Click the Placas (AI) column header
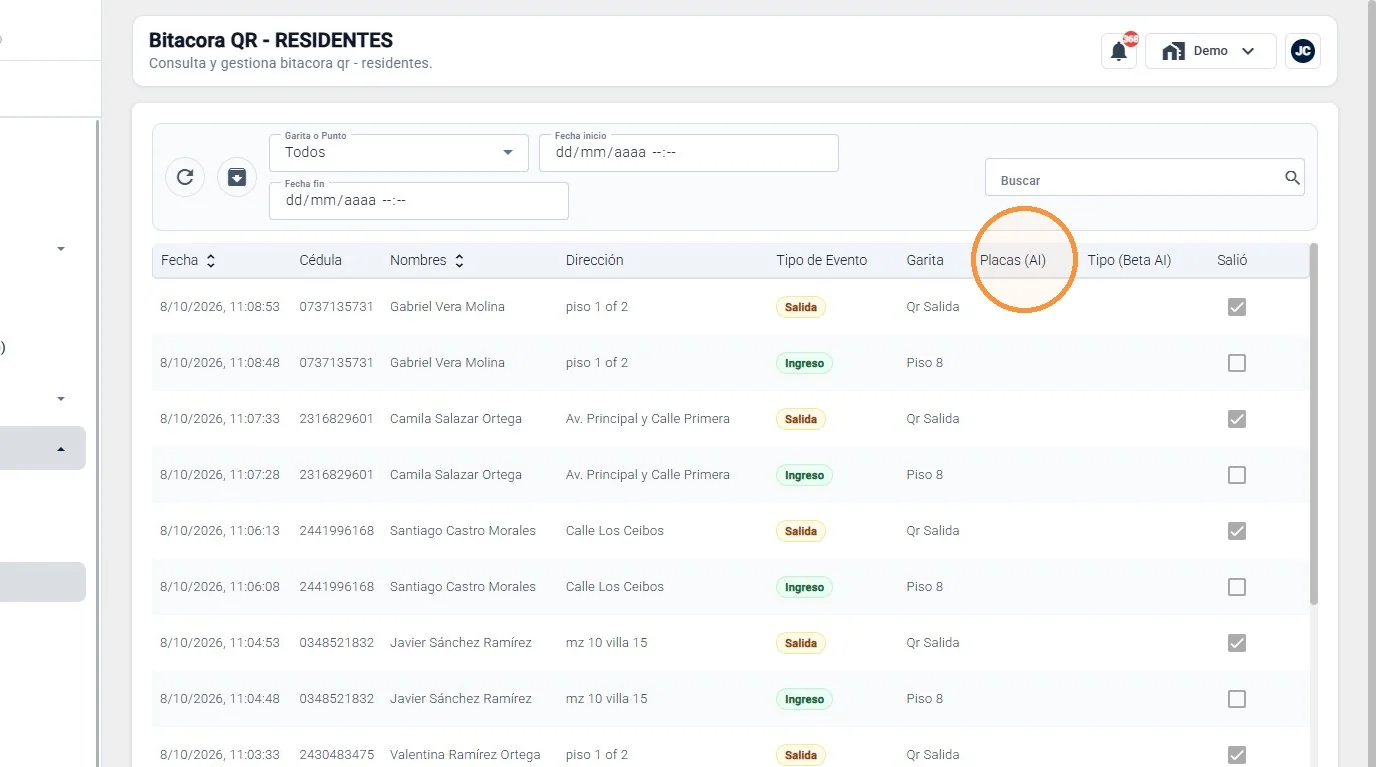Image resolution: width=1376 pixels, height=767 pixels. 1013,260
